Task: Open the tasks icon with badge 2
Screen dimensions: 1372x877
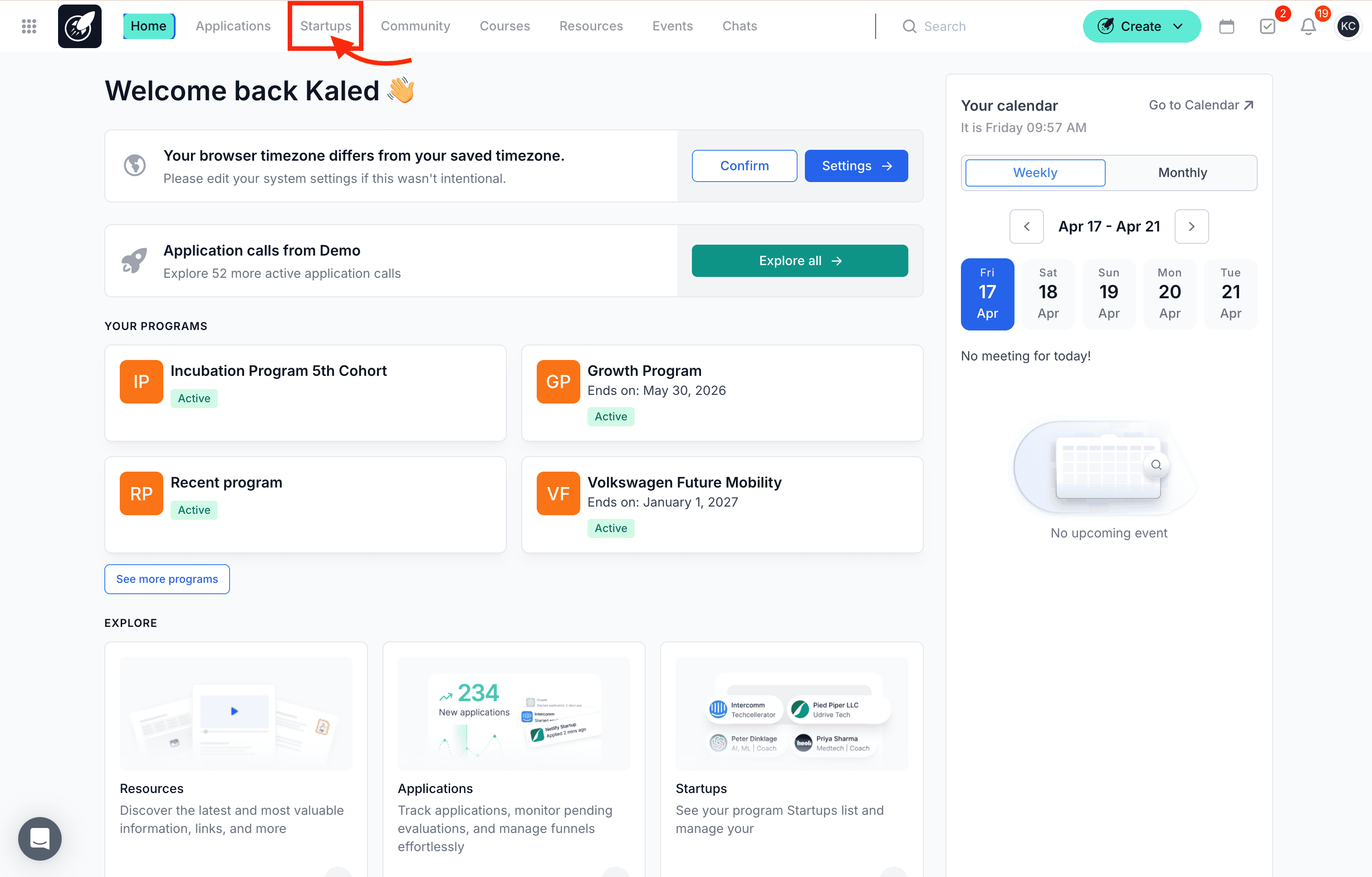Action: tap(1268, 26)
